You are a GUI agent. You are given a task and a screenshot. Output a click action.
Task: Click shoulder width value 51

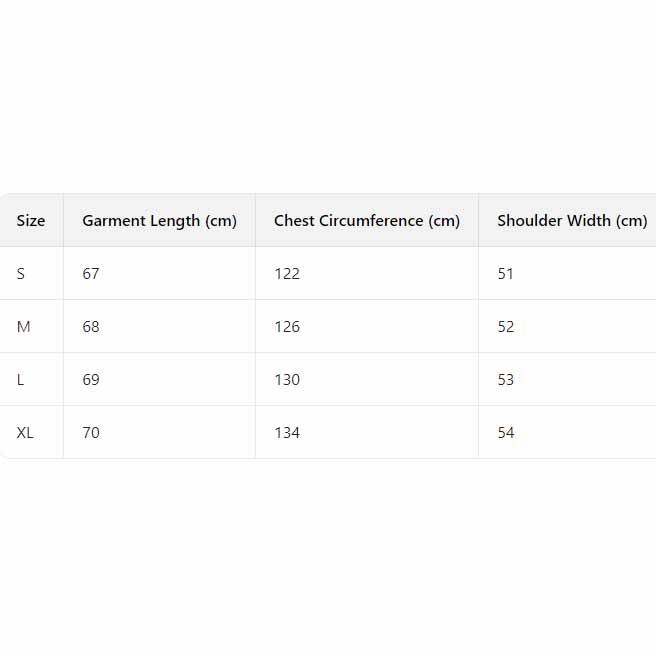pos(506,274)
